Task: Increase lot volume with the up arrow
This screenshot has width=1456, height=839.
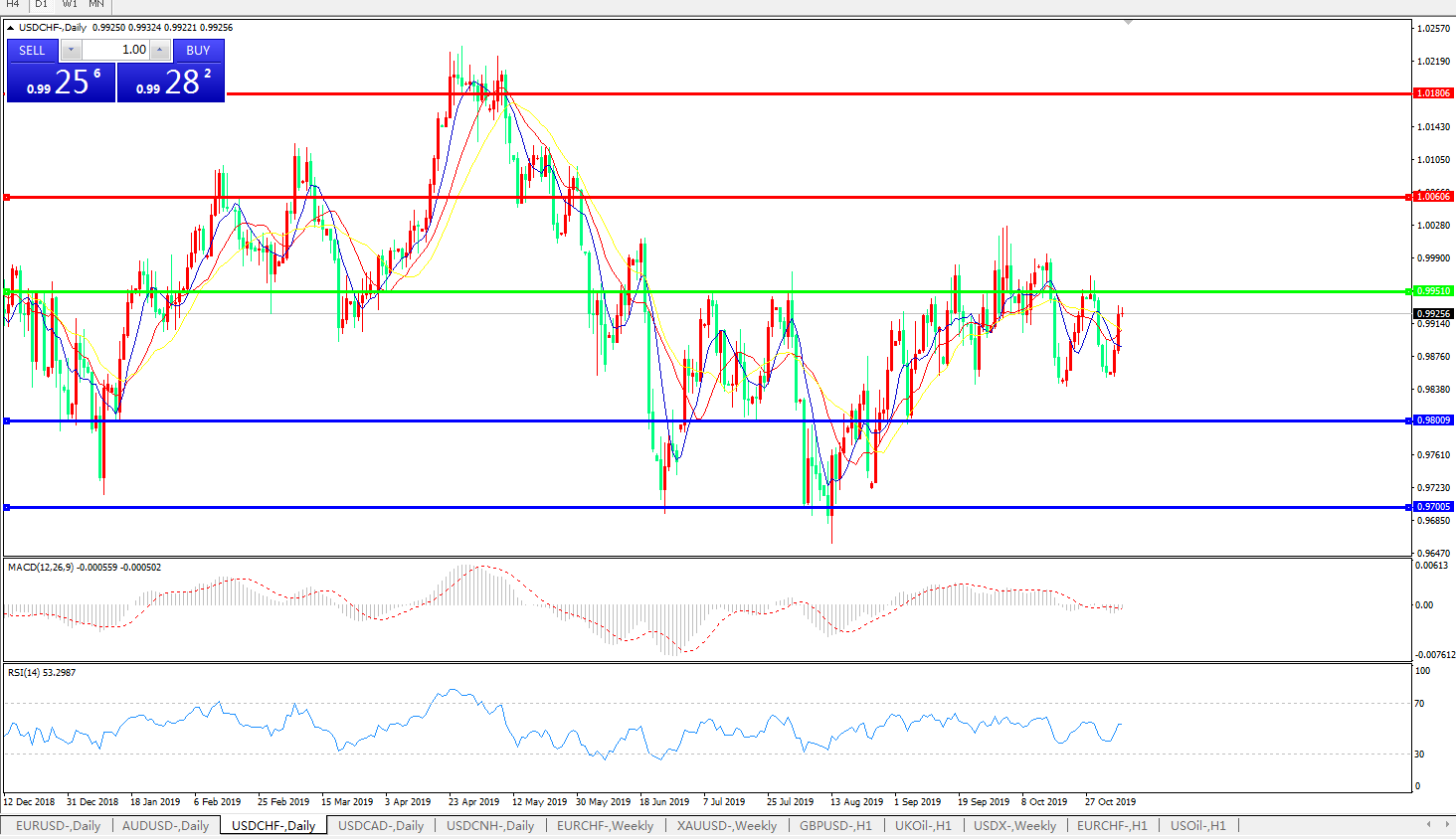Action: tap(160, 50)
